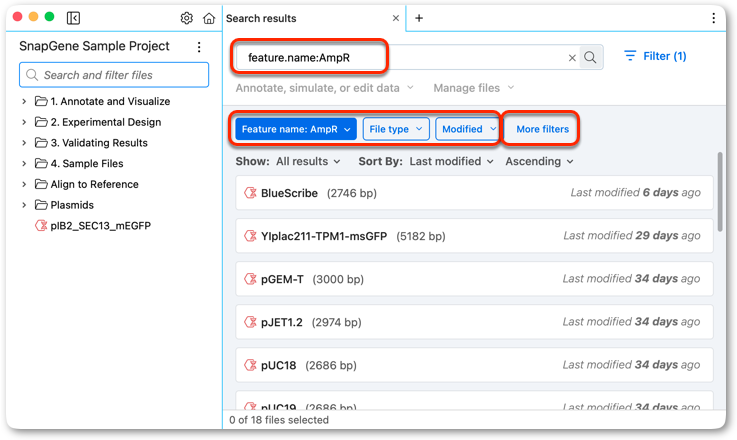Expand 4. Sample Files folder
This screenshot has height=440, width=737.
click(24, 164)
